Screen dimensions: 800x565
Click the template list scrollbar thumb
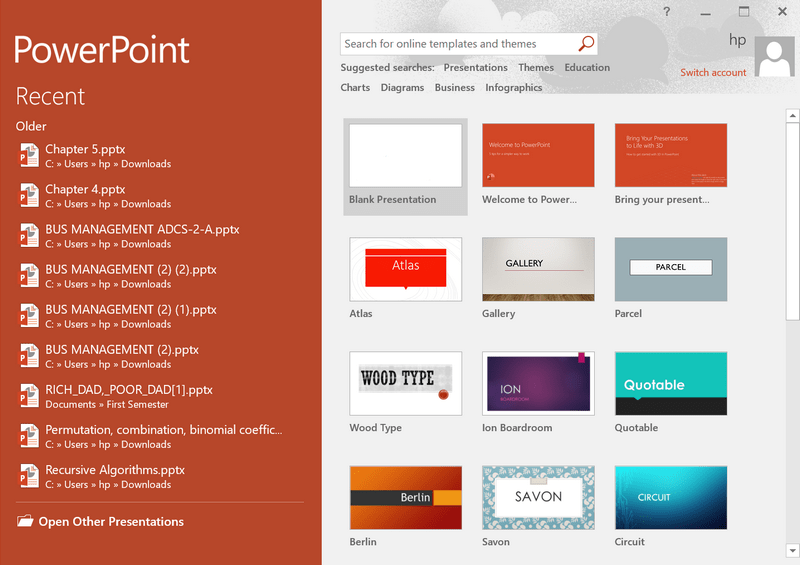(x=792, y=221)
